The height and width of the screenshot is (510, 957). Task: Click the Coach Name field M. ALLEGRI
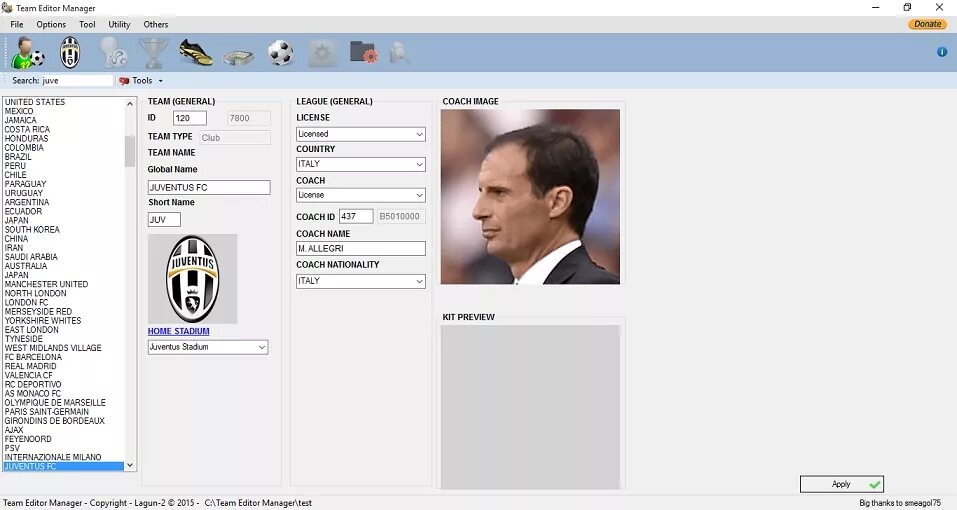pos(361,249)
